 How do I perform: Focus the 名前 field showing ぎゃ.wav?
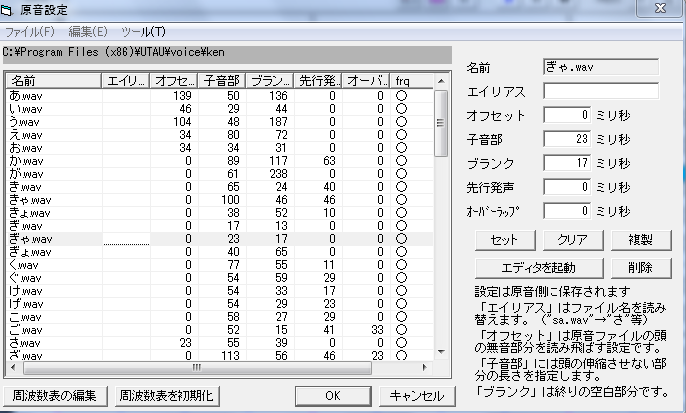[x=601, y=67]
